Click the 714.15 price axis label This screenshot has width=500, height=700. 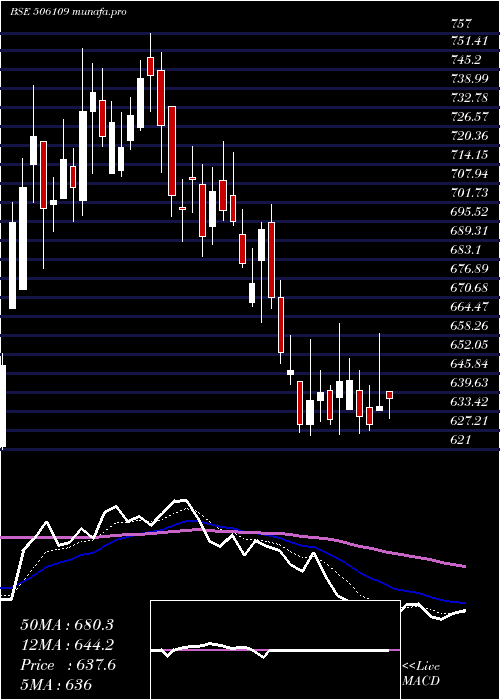(x=469, y=155)
